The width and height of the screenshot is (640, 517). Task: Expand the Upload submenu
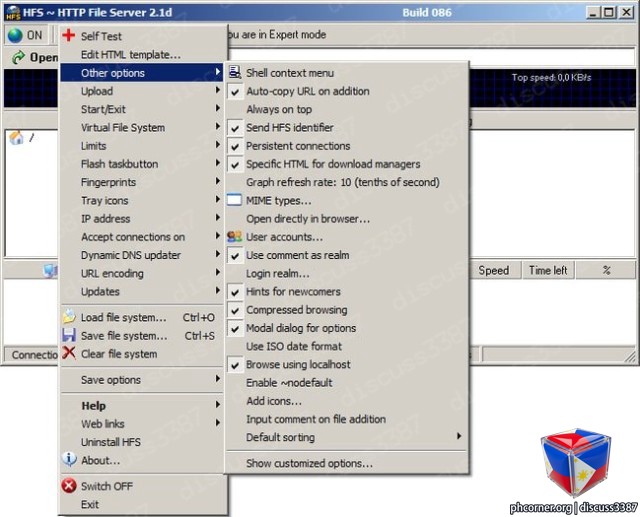pyautogui.click(x=142, y=91)
